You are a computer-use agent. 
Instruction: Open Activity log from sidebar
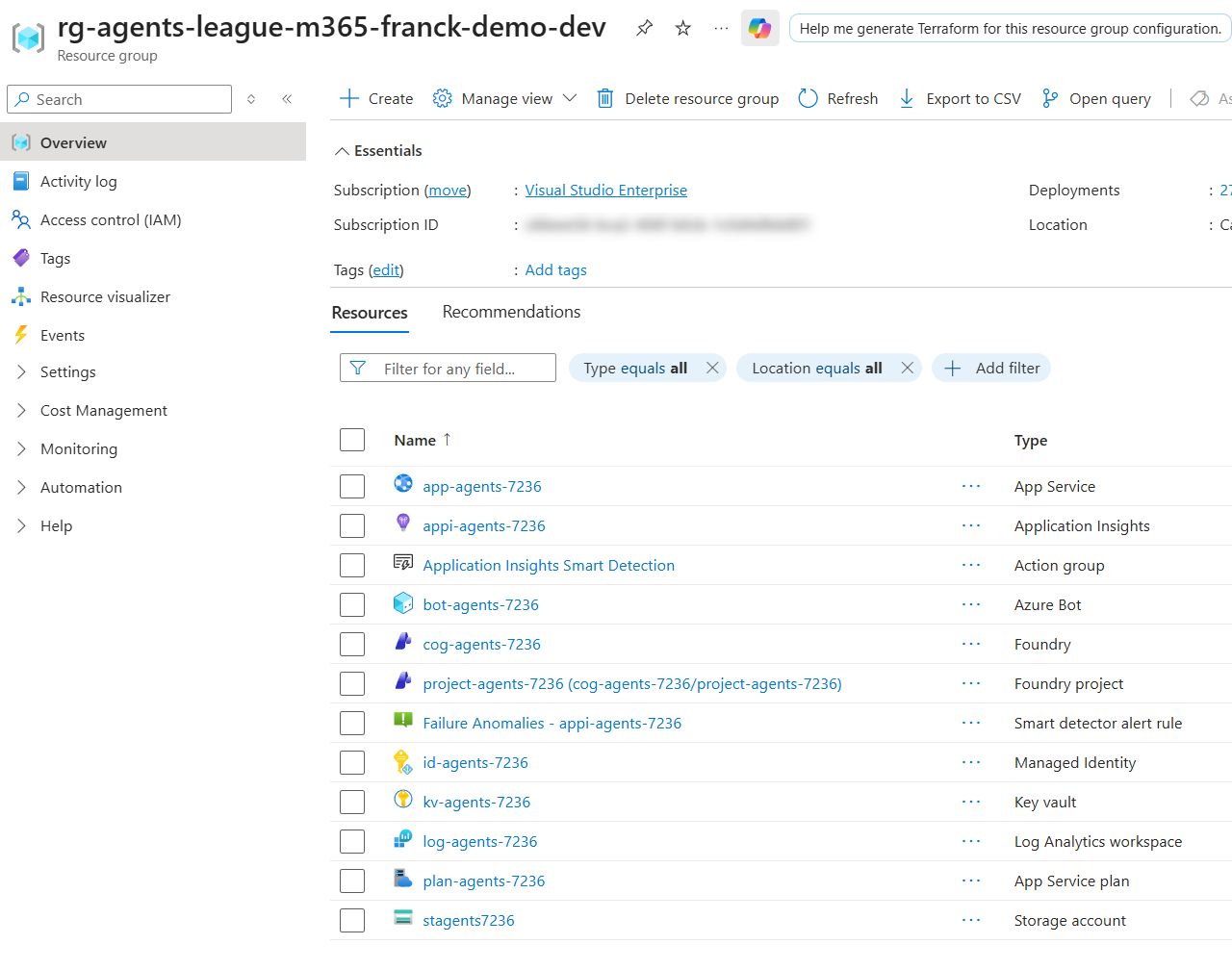[78, 181]
